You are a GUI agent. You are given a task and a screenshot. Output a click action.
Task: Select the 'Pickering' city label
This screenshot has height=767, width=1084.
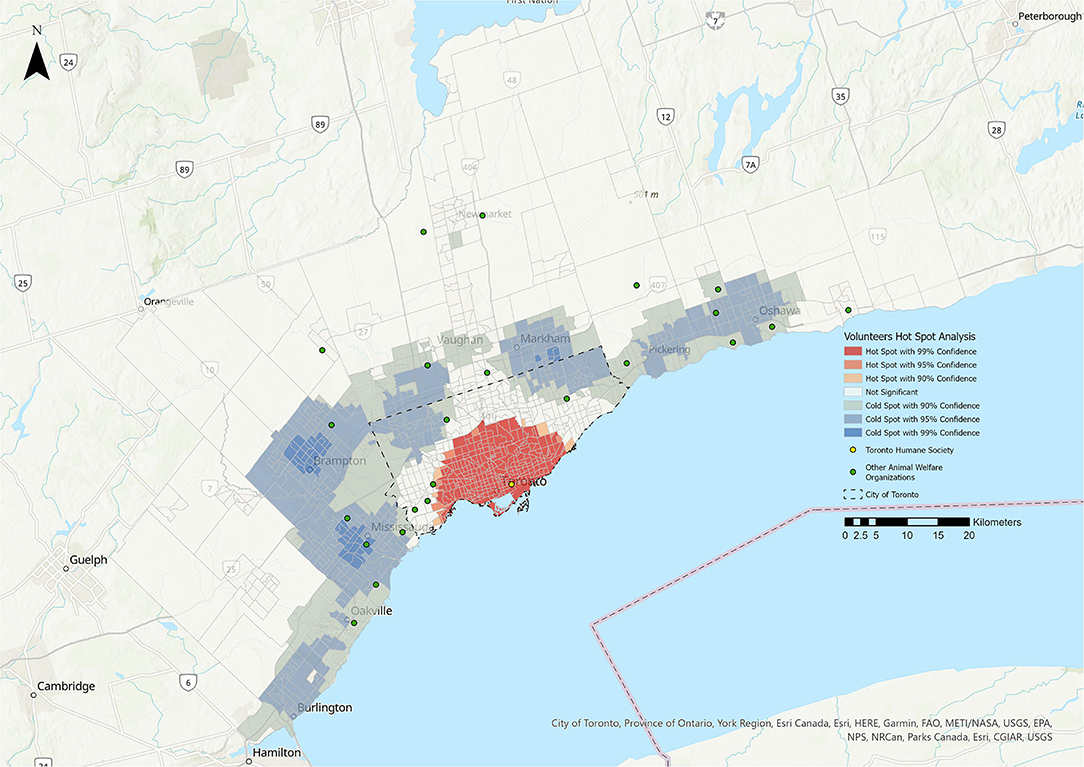[x=669, y=349]
